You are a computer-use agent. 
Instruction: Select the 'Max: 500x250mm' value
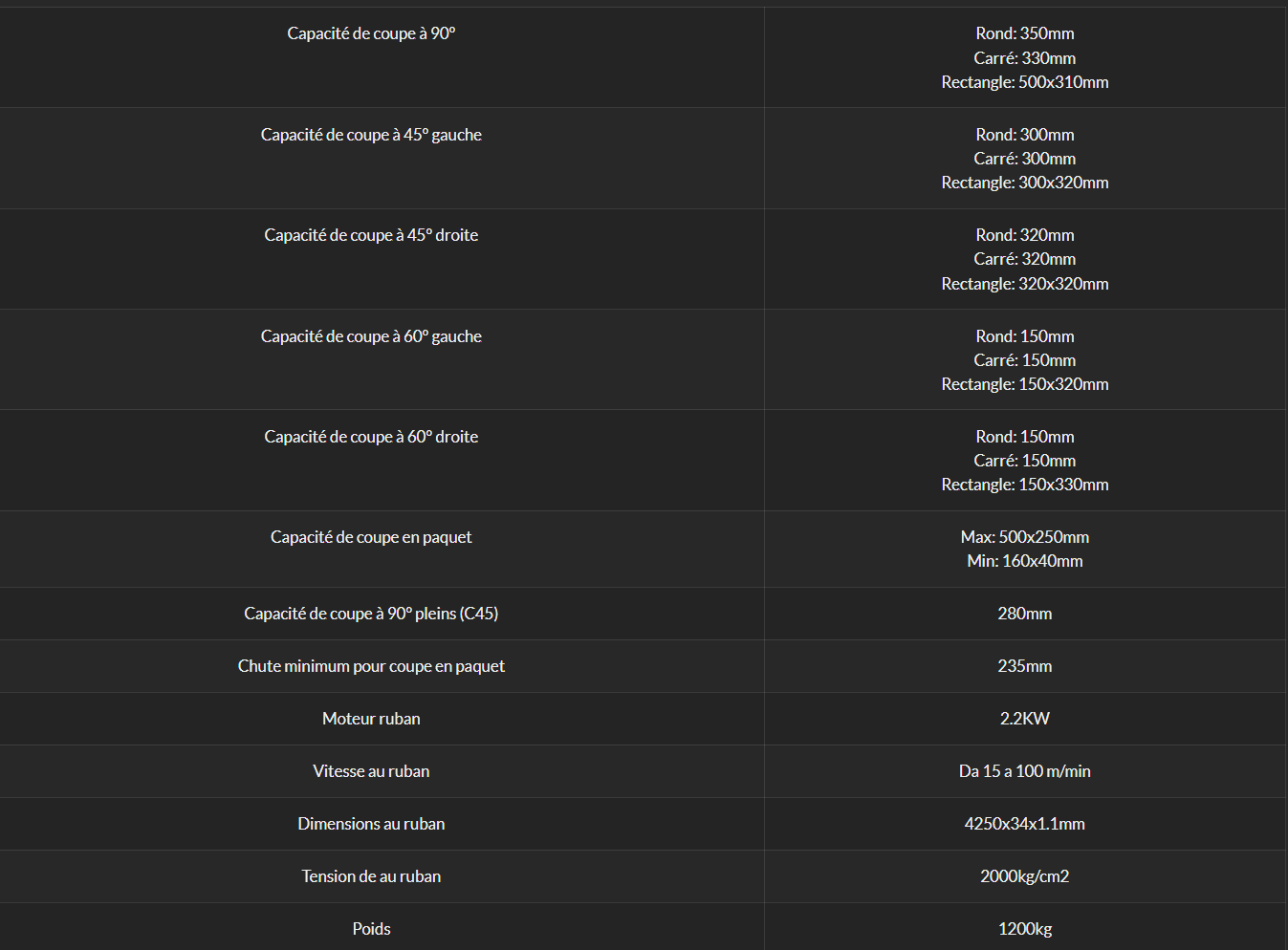(x=1025, y=537)
